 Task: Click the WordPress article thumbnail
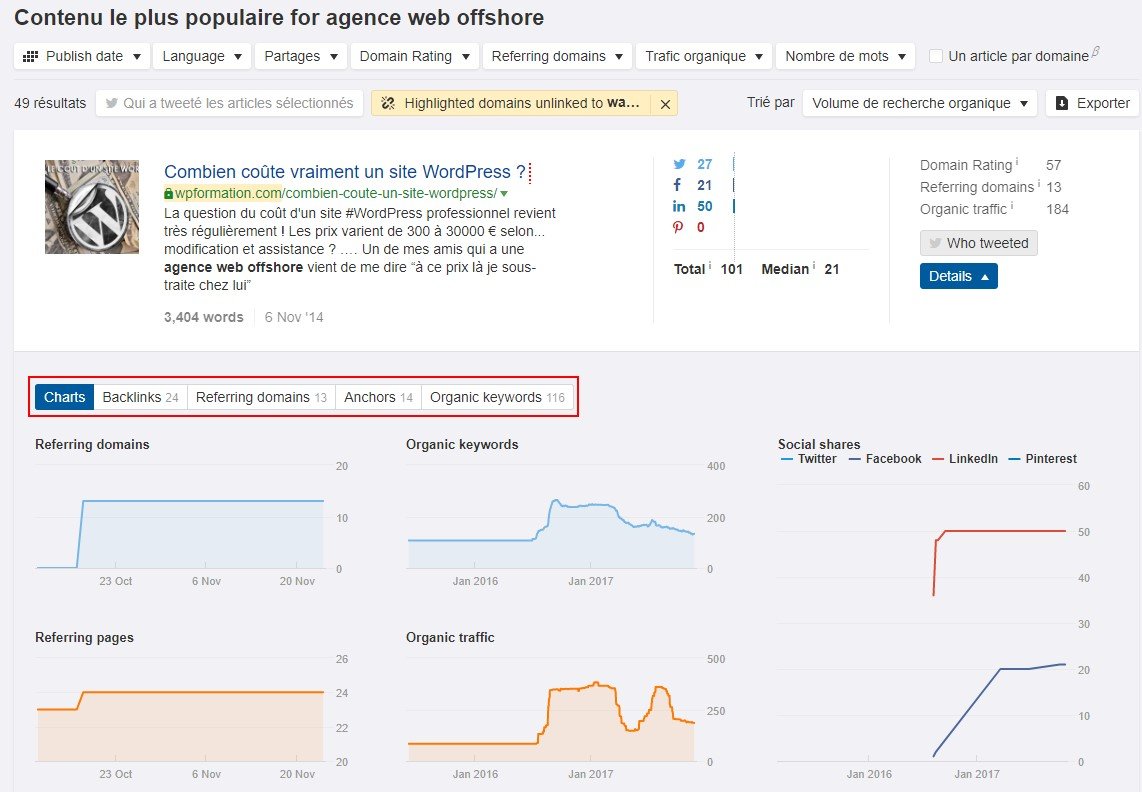(x=92, y=207)
